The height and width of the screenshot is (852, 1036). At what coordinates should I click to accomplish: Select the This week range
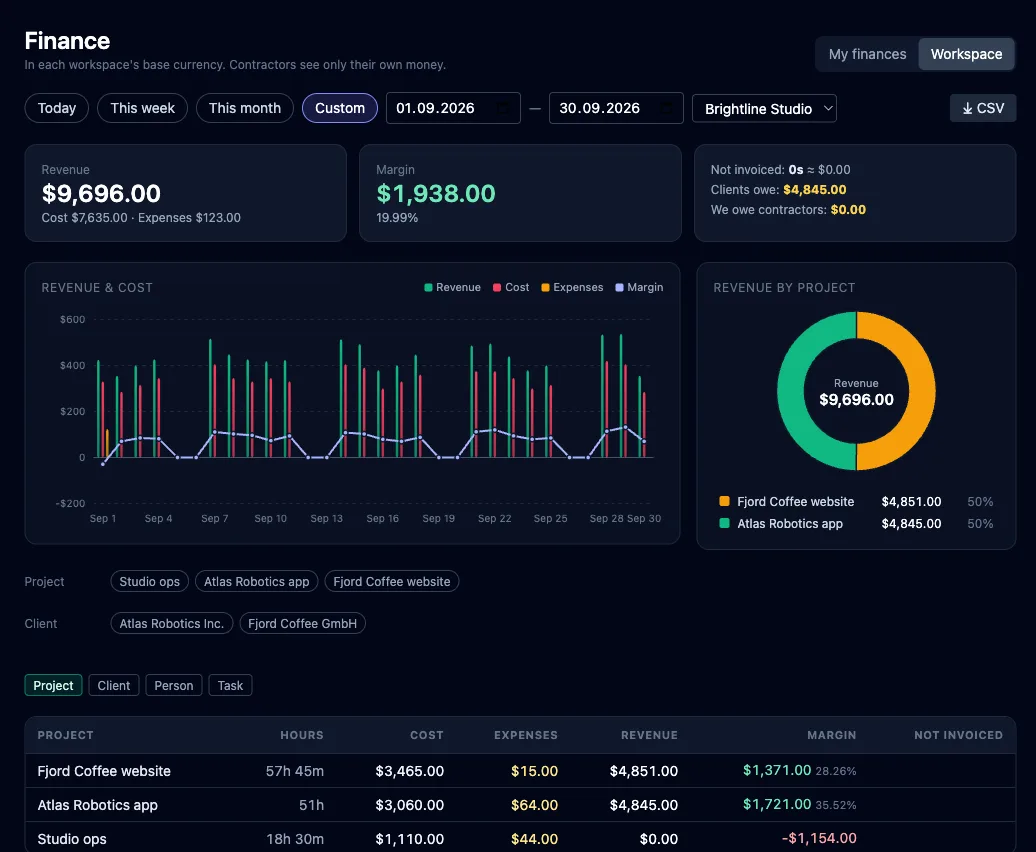pyautogui.click(x=142, y=108)
